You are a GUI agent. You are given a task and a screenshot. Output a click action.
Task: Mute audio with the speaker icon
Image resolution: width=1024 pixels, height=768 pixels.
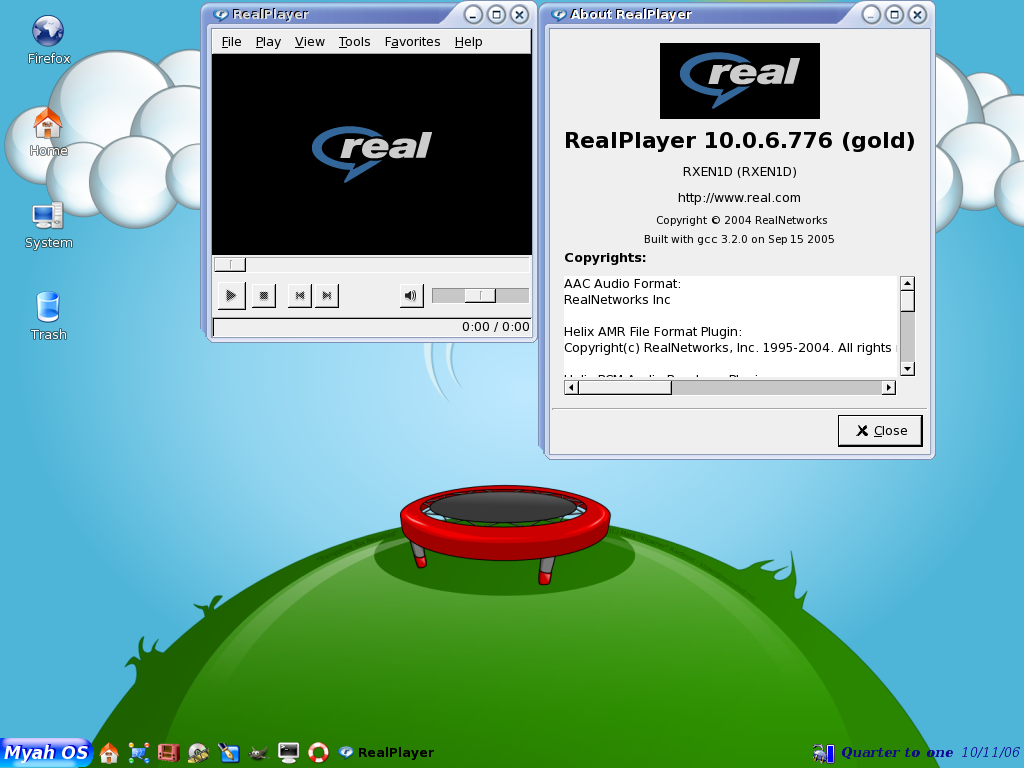[411, 295]
